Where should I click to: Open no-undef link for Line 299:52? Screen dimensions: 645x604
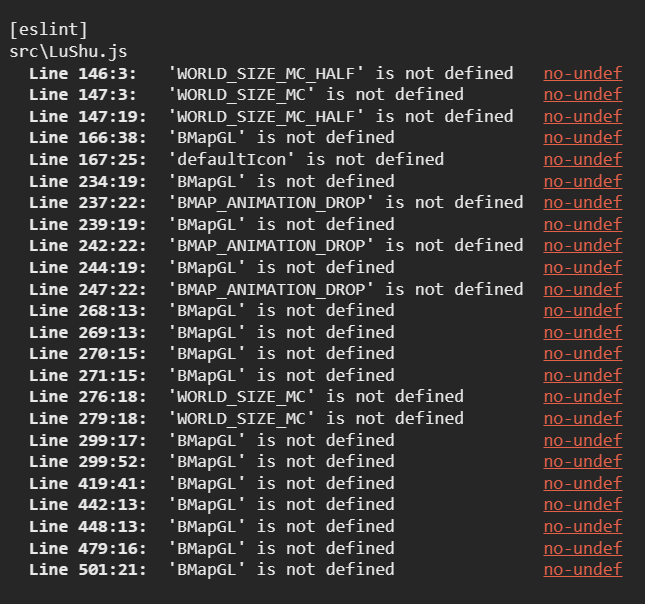click(x=583, y=462)
